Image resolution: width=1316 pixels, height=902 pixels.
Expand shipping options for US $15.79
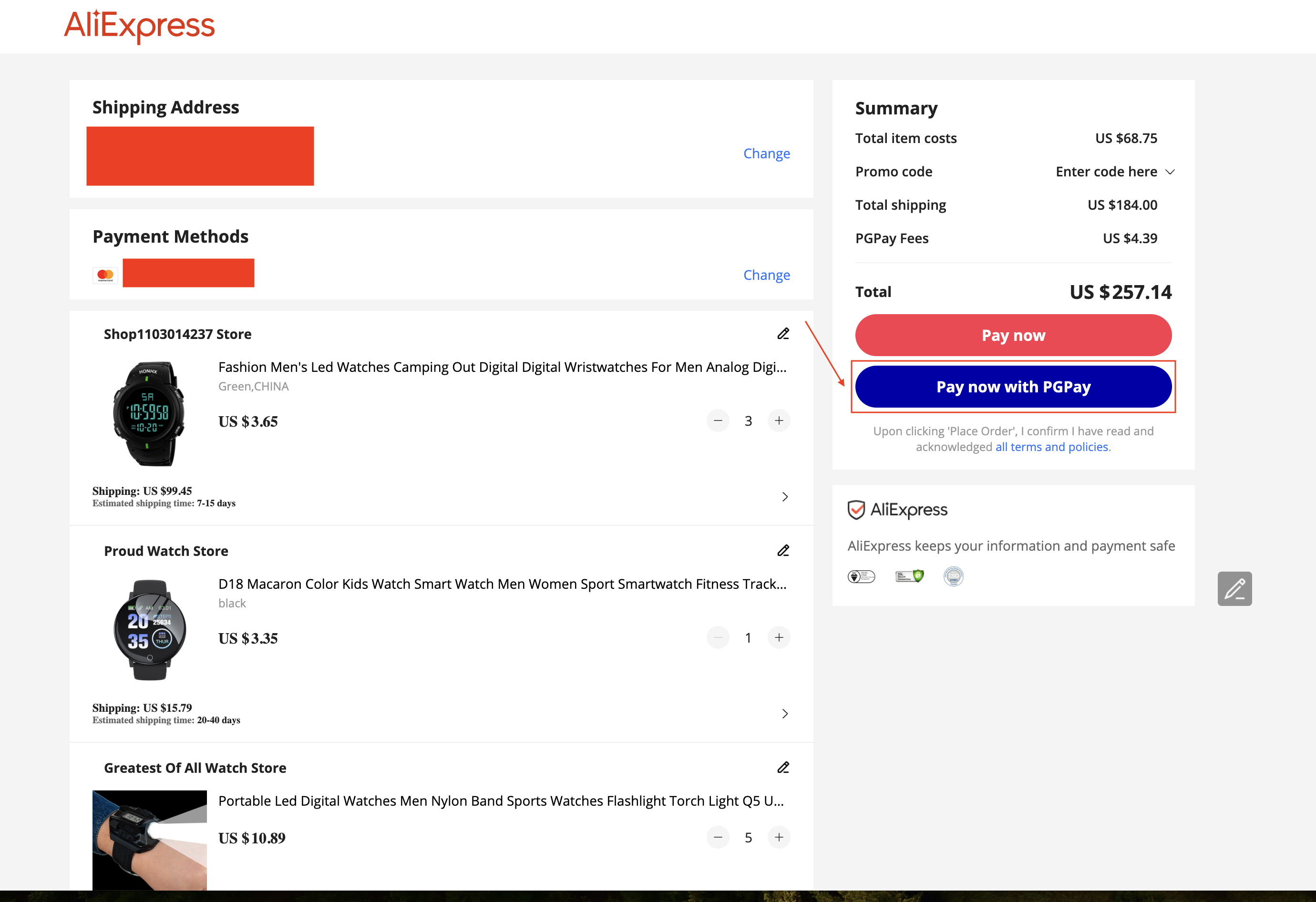[784, 713]
